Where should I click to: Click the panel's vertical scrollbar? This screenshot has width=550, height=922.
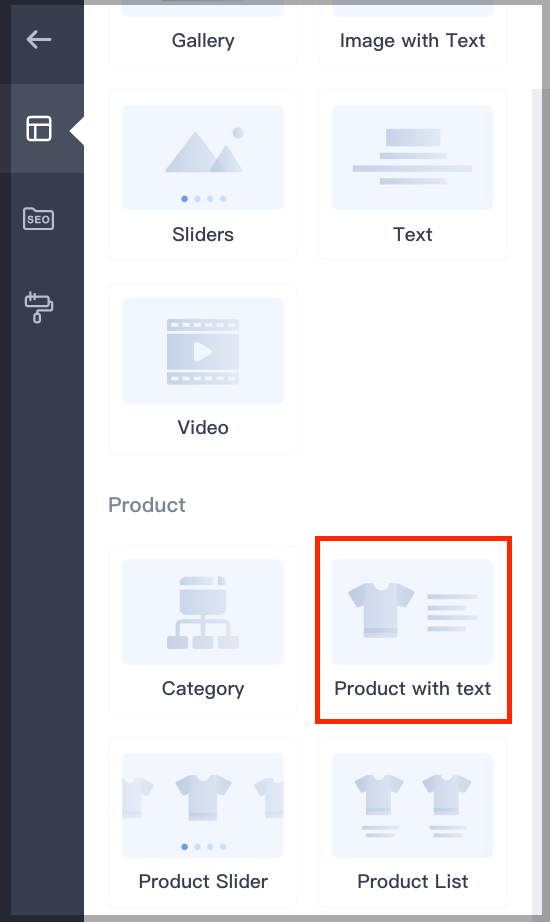pyautogui.click(x=536, y=500)
